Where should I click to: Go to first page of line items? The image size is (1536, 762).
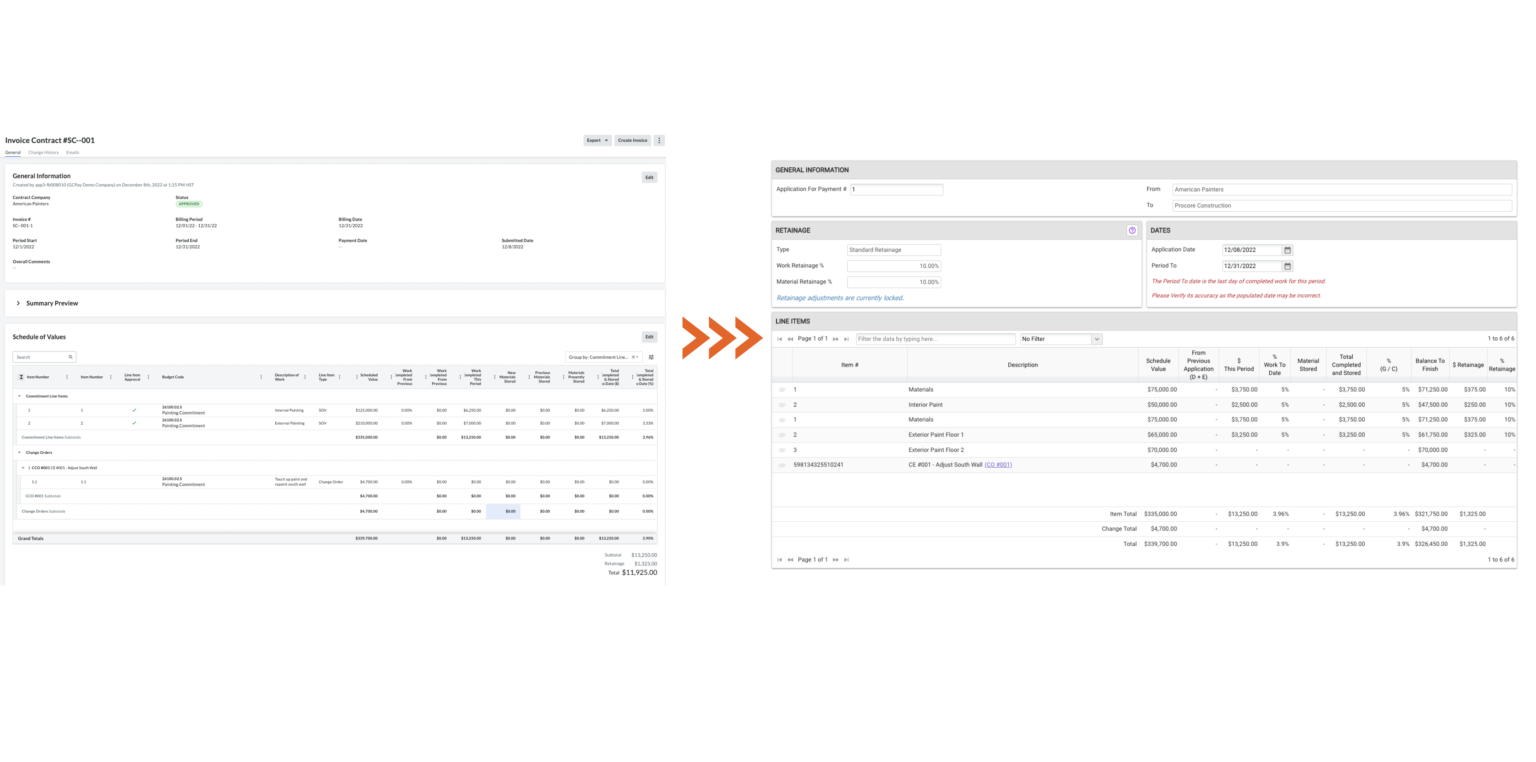coord(780,339)
